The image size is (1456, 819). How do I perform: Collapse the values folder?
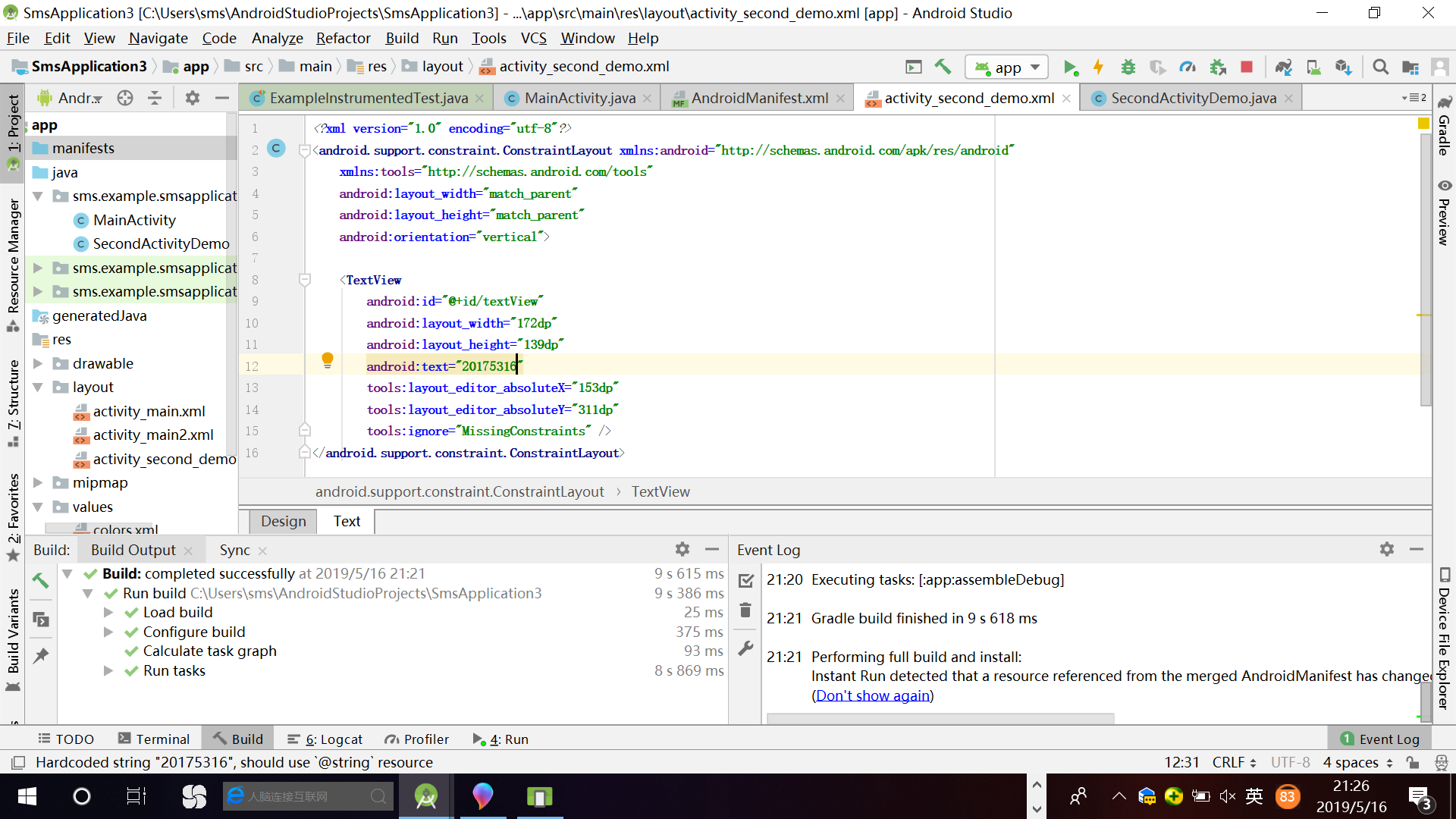coord(37,507)
